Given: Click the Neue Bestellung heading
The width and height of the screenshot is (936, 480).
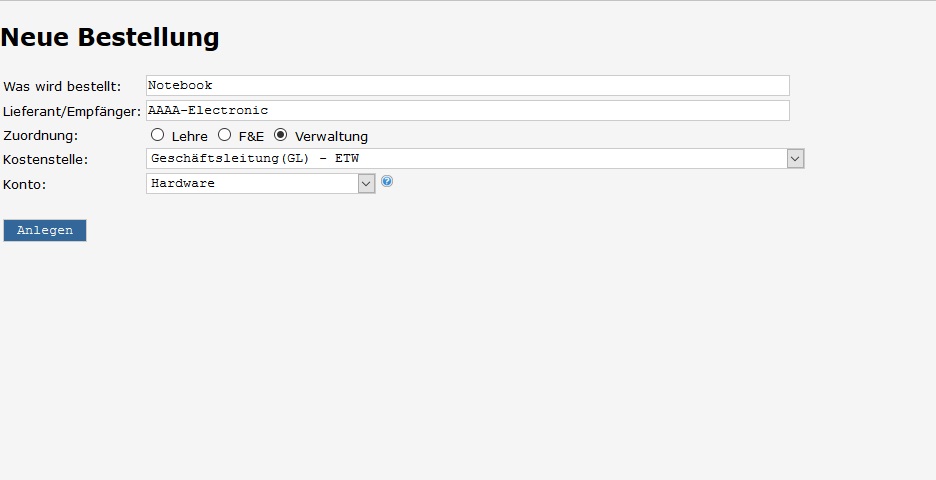Looking at the screenshot, I should pos(110,37).
